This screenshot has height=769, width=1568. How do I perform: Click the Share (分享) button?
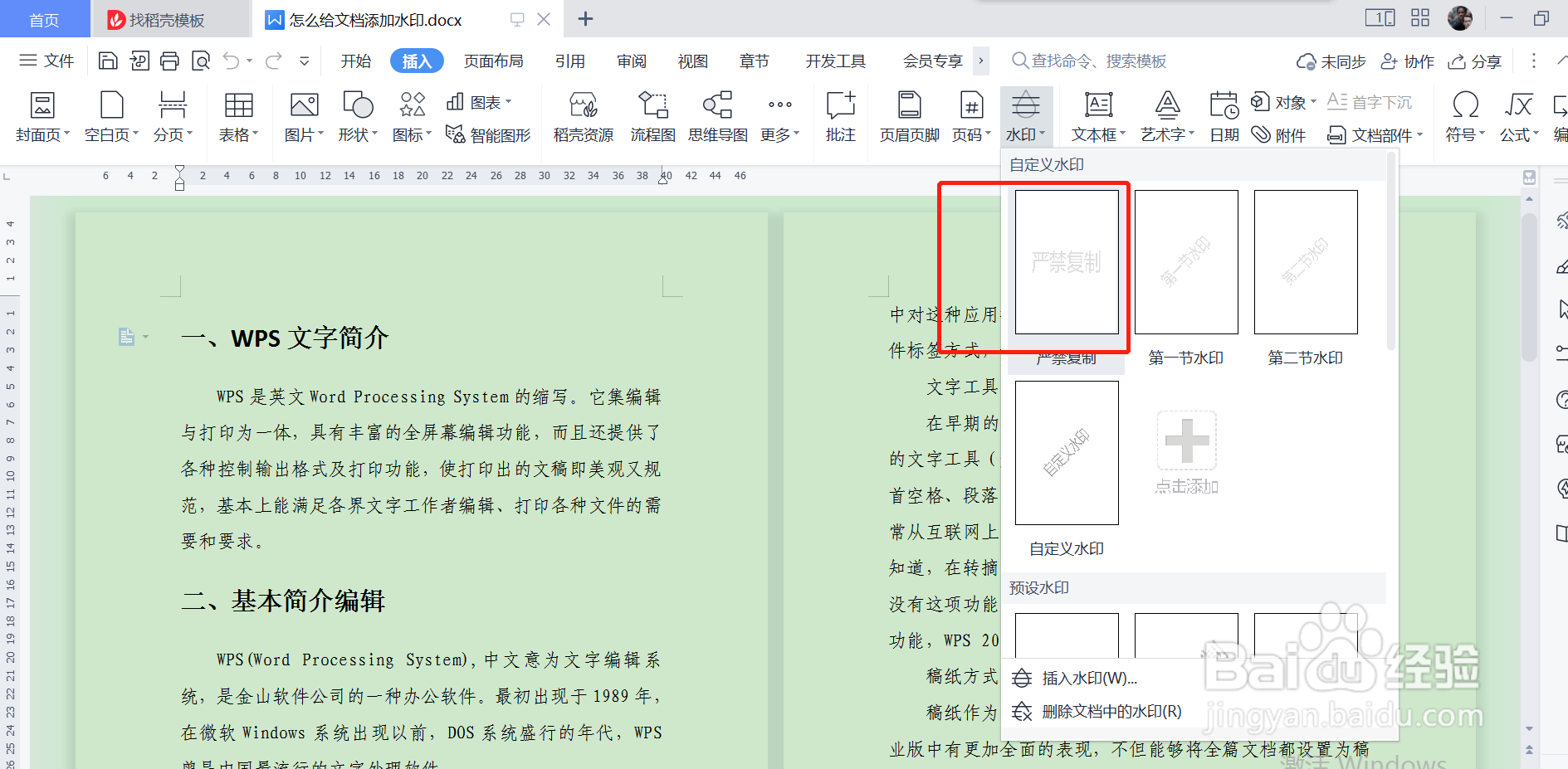[x=1474, y=61]
